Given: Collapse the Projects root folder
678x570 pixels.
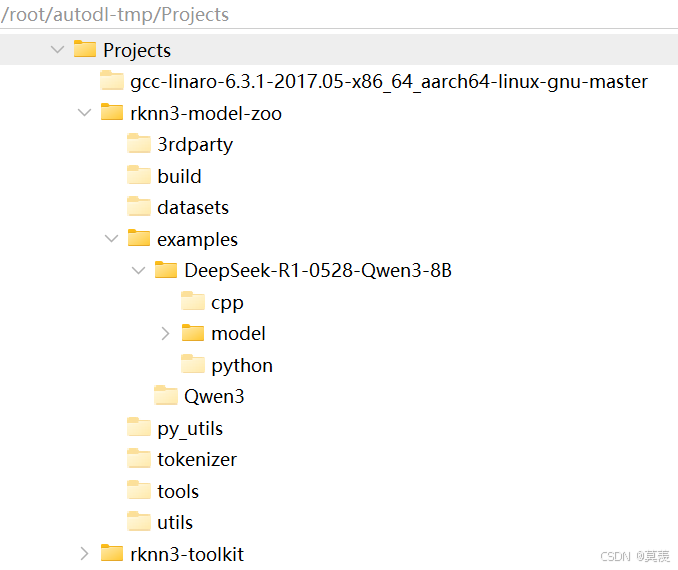Looking at the screenshot, I should [58, 49].
